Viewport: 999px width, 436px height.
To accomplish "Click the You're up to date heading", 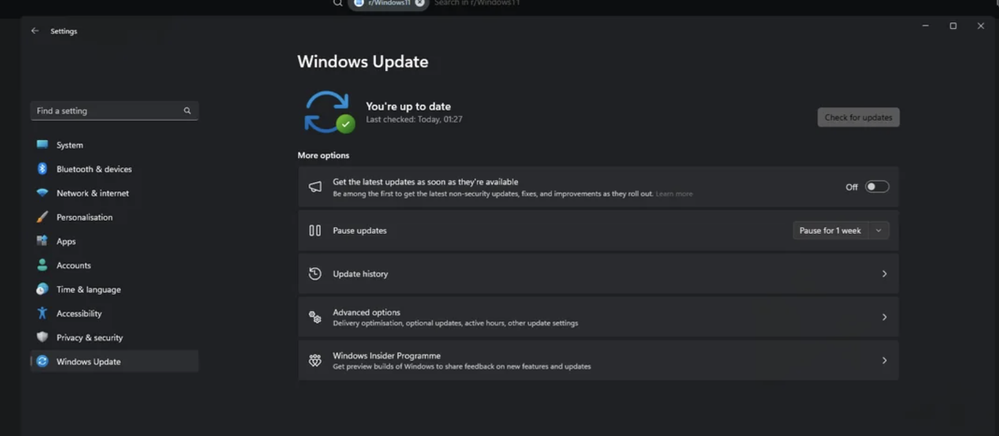I will (408, 106).
